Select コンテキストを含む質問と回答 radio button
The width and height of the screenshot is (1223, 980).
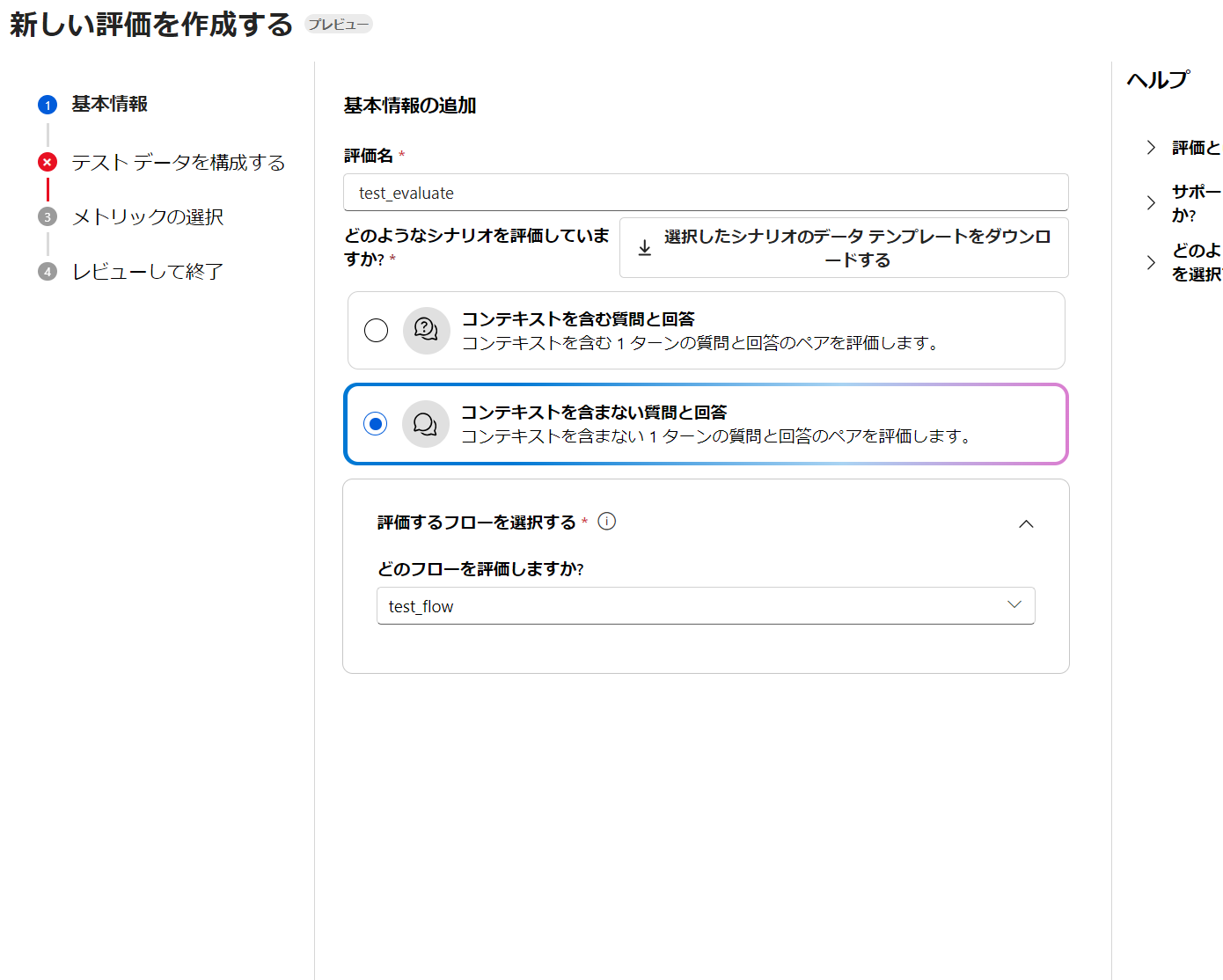[376, 330]
